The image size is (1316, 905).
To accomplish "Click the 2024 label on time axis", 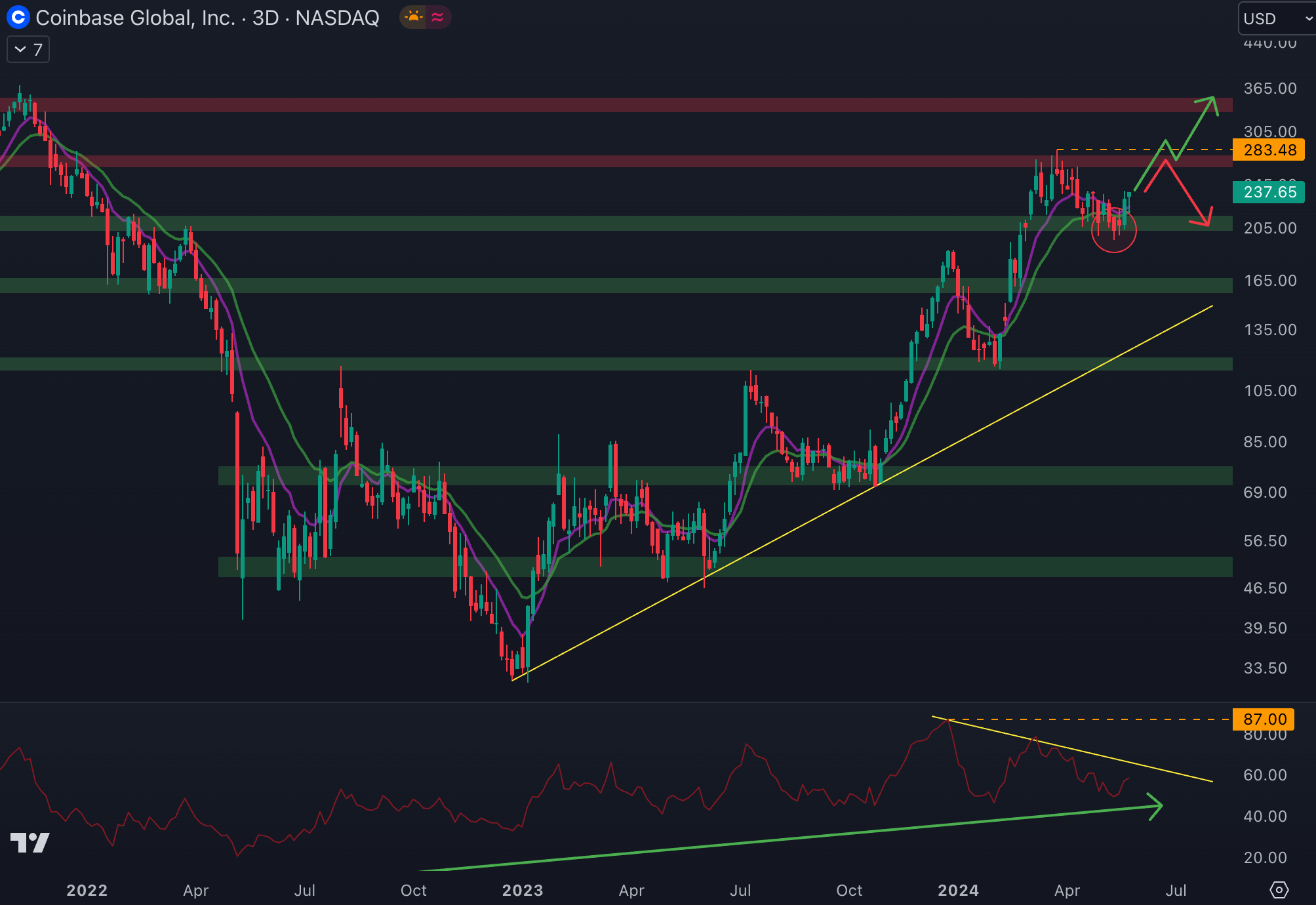I will tap(957, 890).
